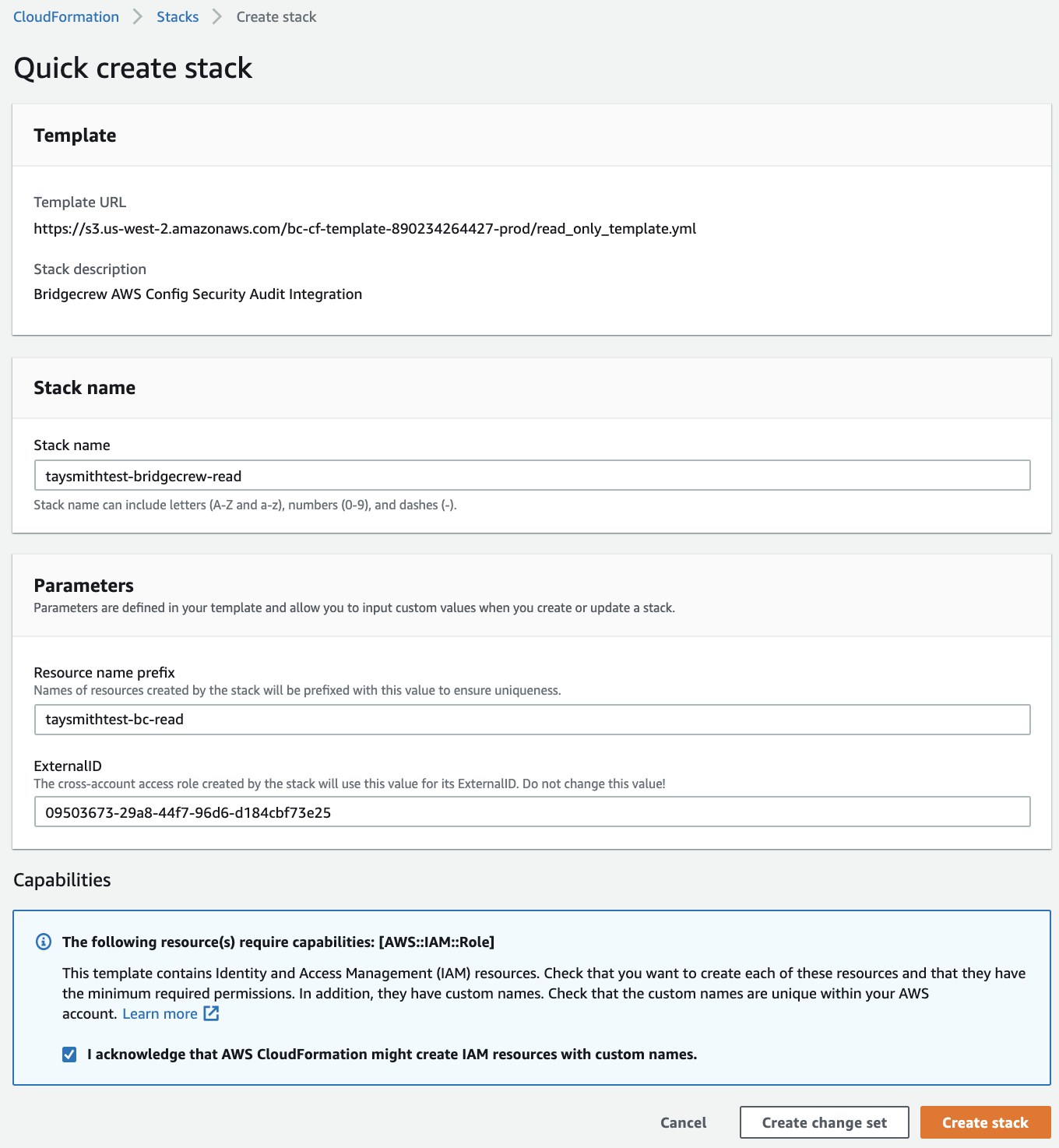Click breadcrumb chevron after Stacks
Screen dimensions: 1059x1148
coord(217,16)
